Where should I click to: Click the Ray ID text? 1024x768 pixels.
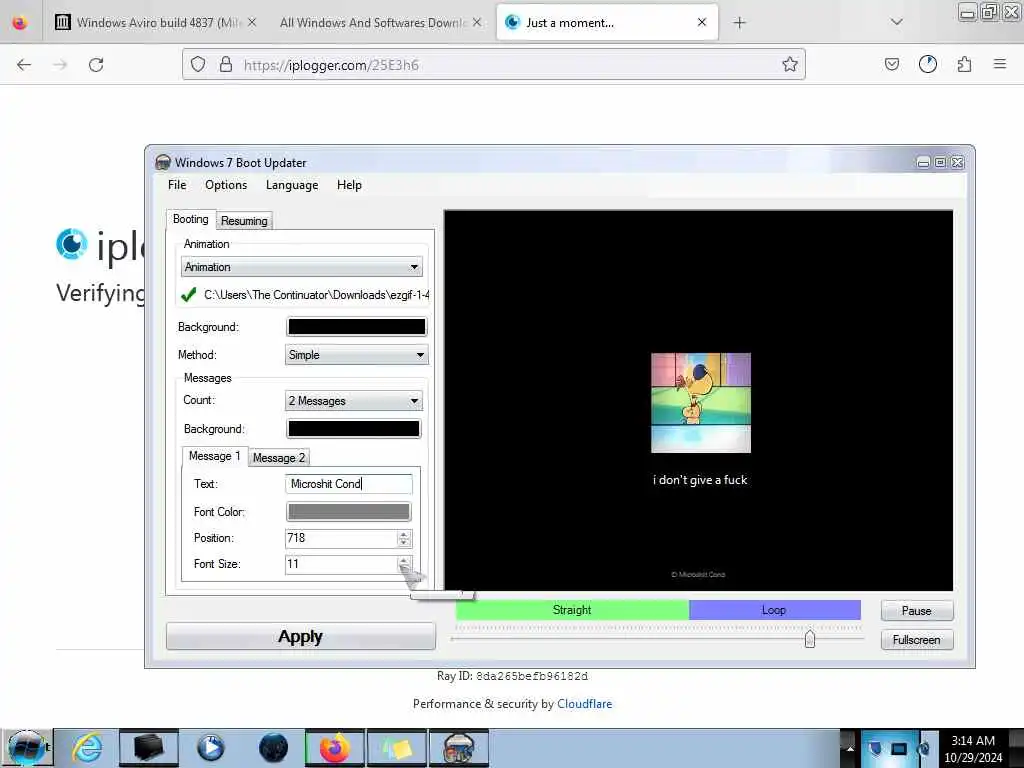(513, 676)
